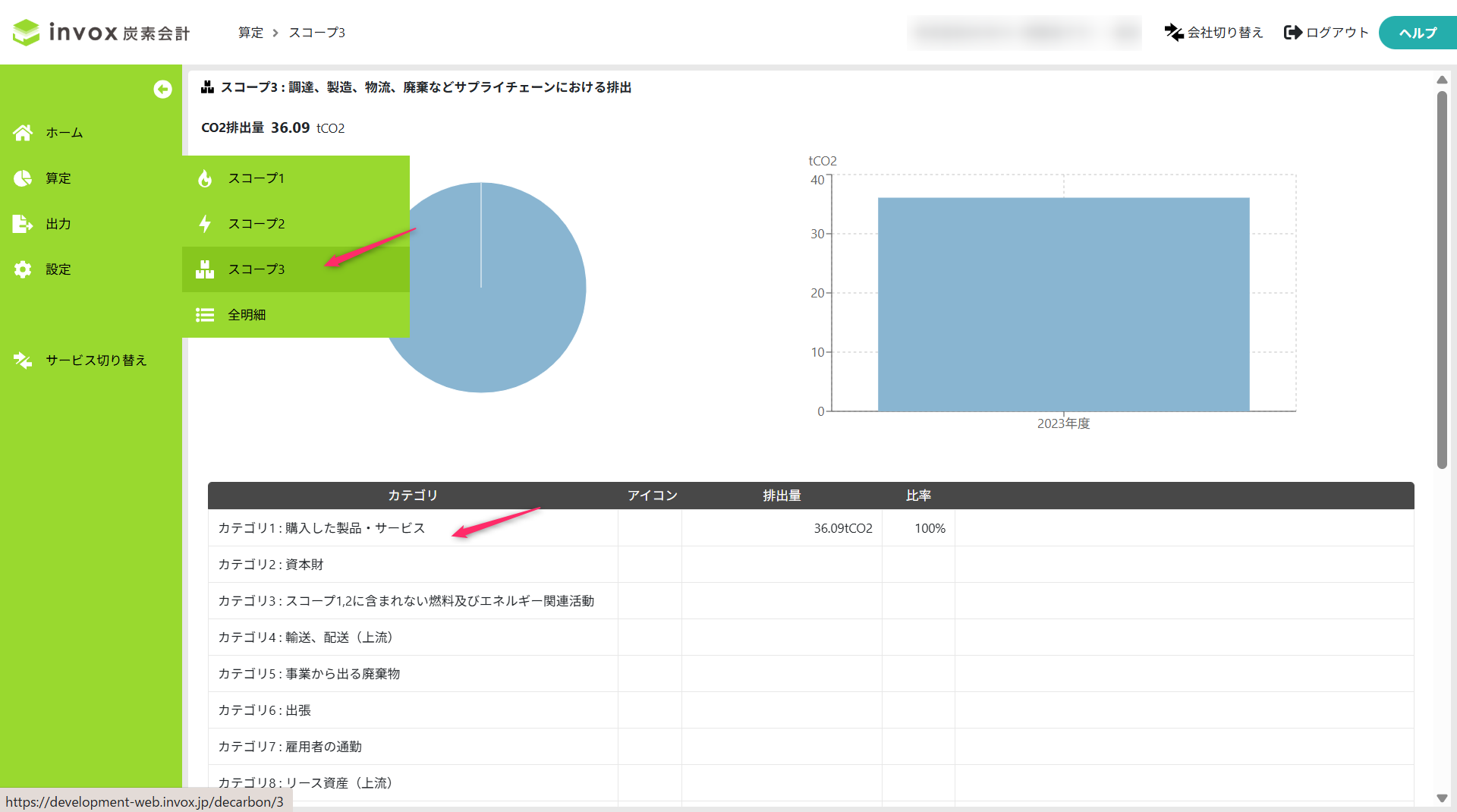Click the ログアウト exit icon
Screen dimensions: 1457x812
(1293, 33)
